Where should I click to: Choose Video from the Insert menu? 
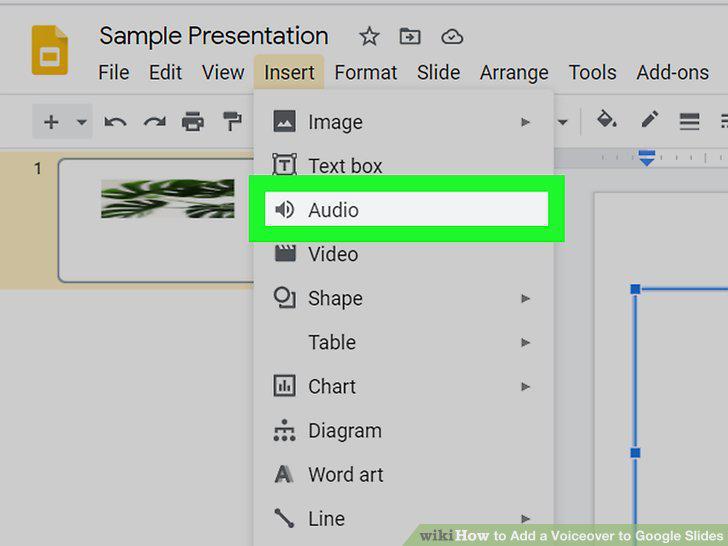[403, 254]
